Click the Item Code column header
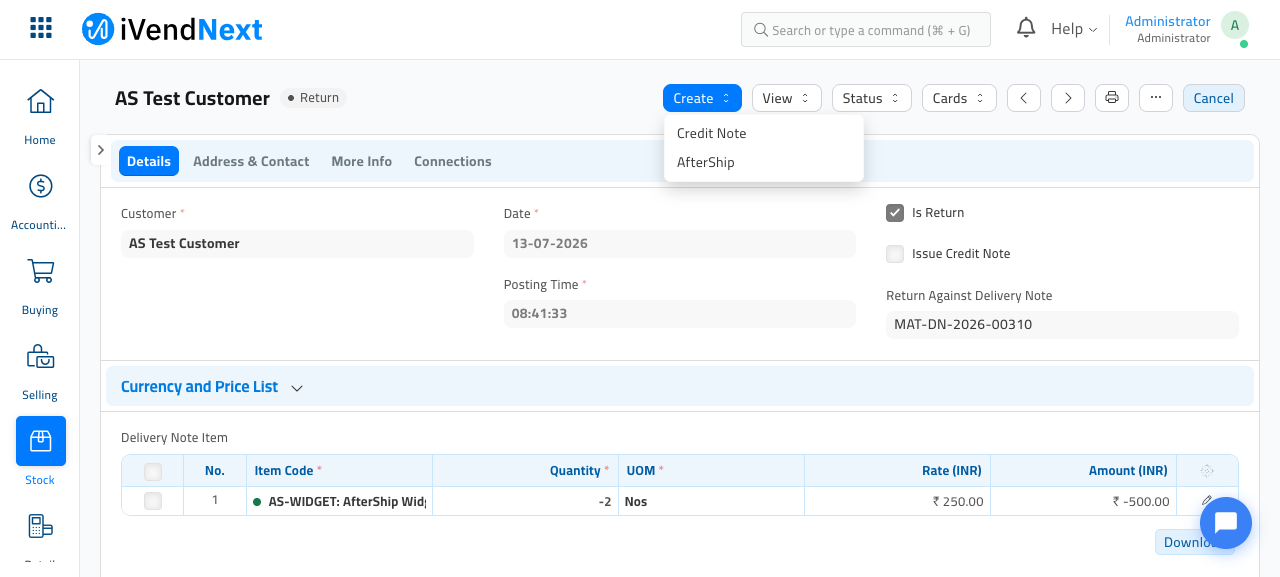This screenshot has height=577, width=1280. click(x=339, y=471)
